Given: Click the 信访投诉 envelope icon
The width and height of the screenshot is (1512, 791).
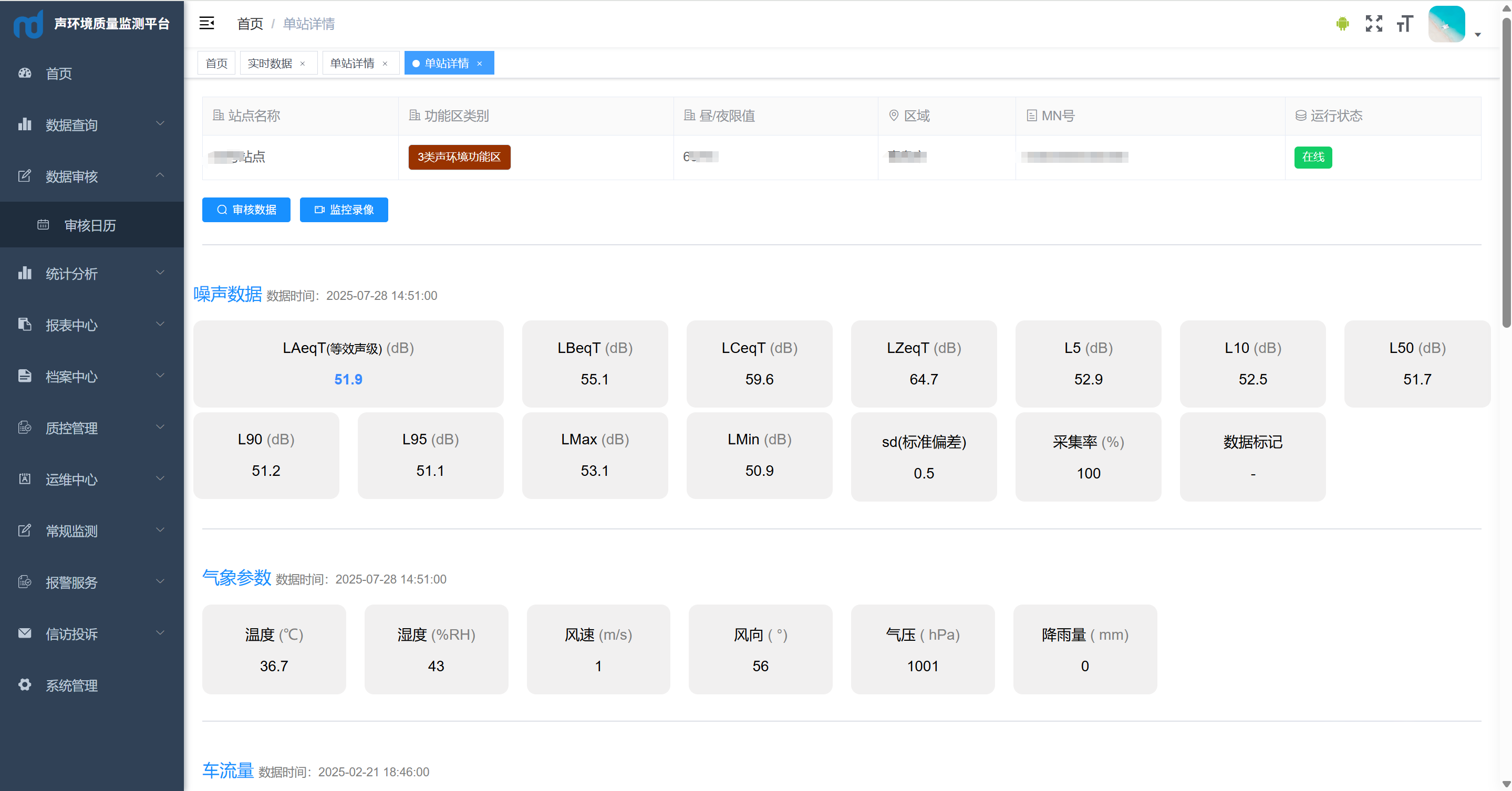Looking at the screenshot, I should (x=24, y=633).
